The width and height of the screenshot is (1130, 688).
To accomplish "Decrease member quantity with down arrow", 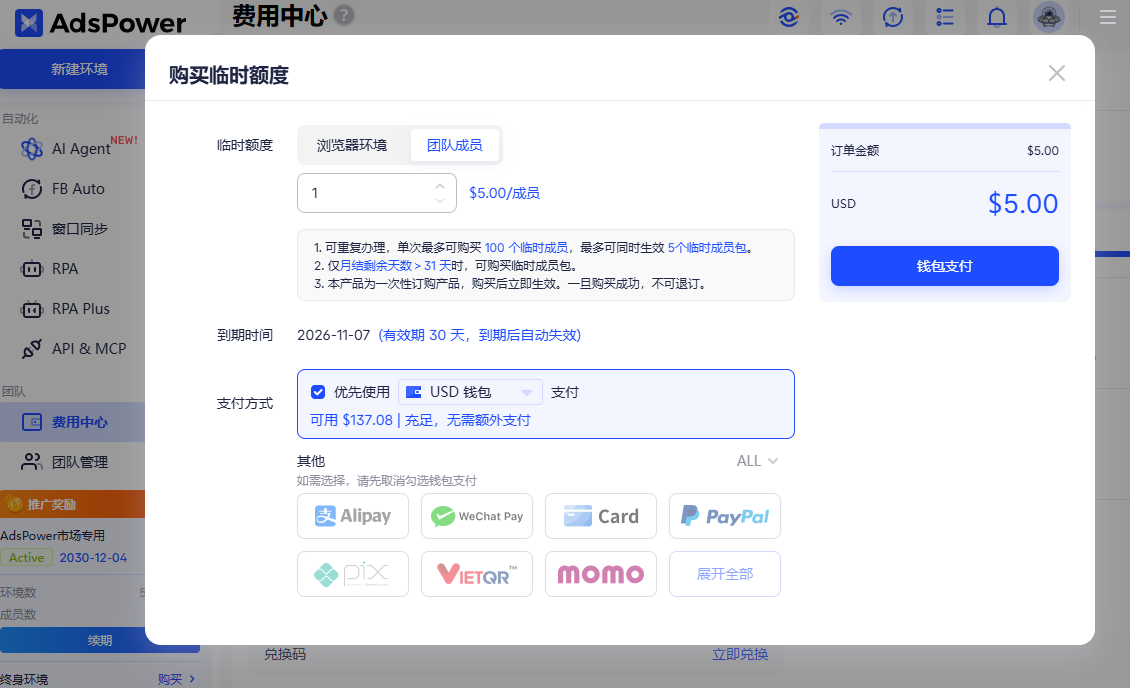I will [440, 200].
